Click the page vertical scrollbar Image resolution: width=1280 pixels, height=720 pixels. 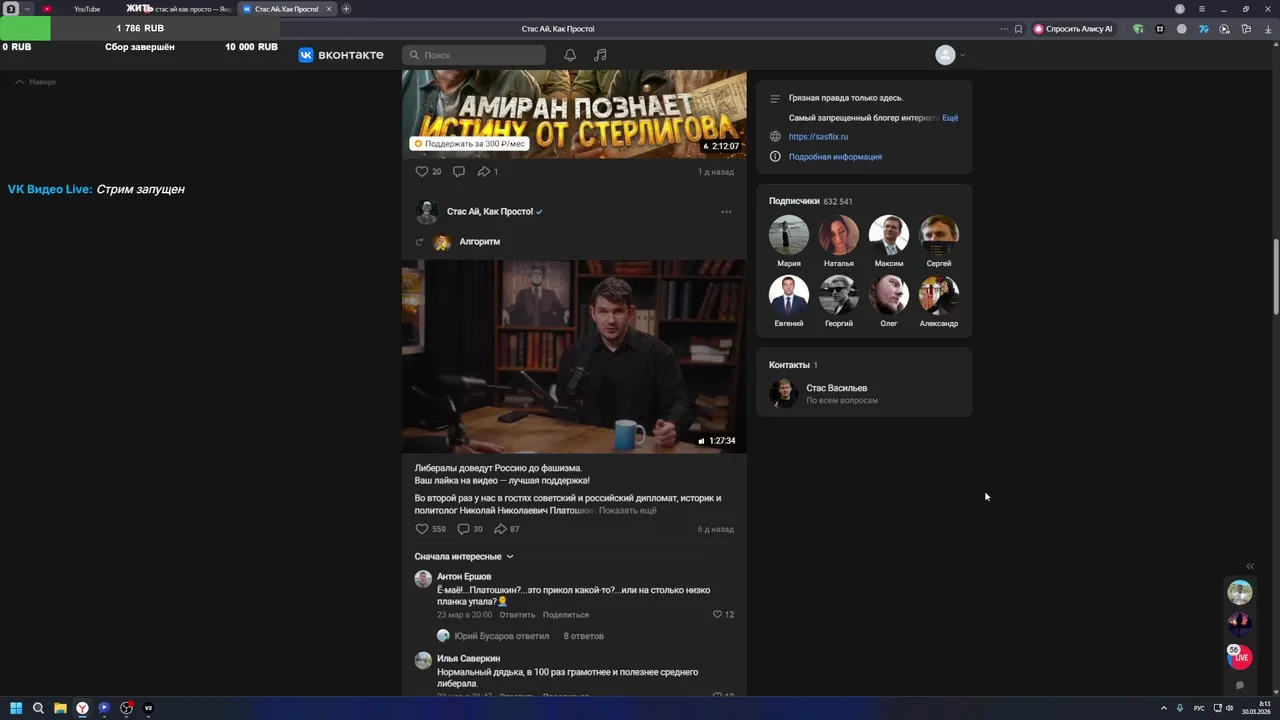(x=1275, y=278)
